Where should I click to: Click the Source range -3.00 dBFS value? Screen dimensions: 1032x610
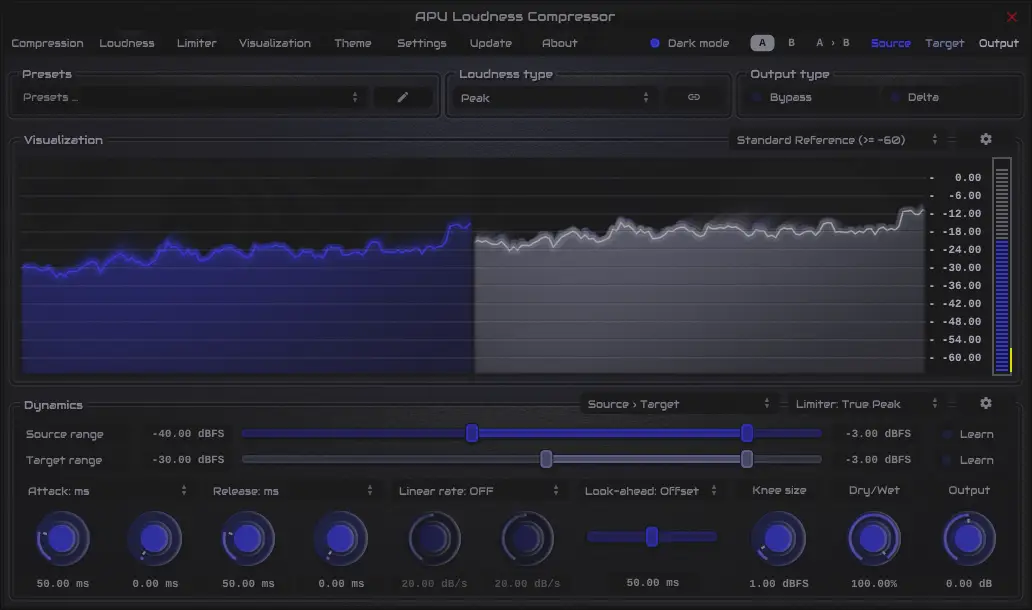pyautogui.click(x=879, y=434)
